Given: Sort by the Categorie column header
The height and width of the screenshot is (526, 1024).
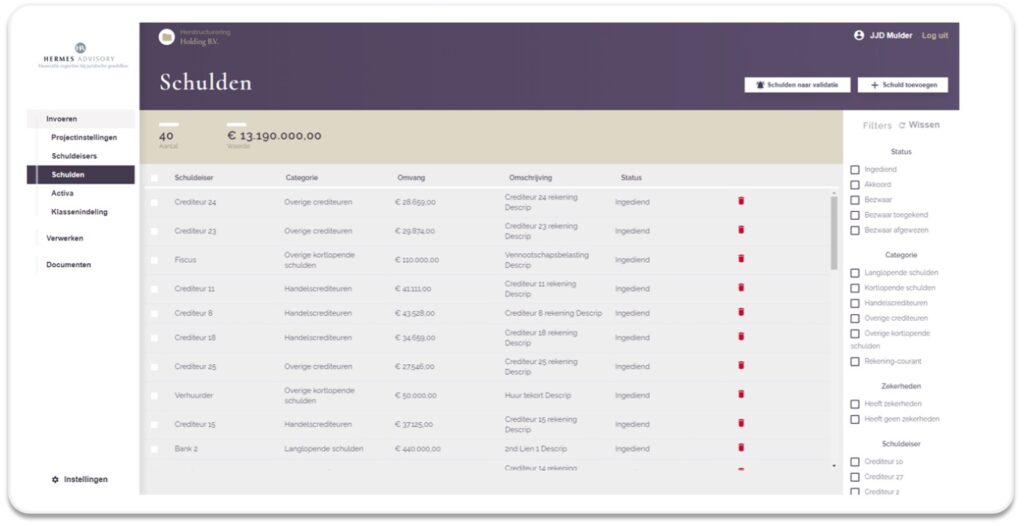Looking at the screenshot, I should coord(302,178).
